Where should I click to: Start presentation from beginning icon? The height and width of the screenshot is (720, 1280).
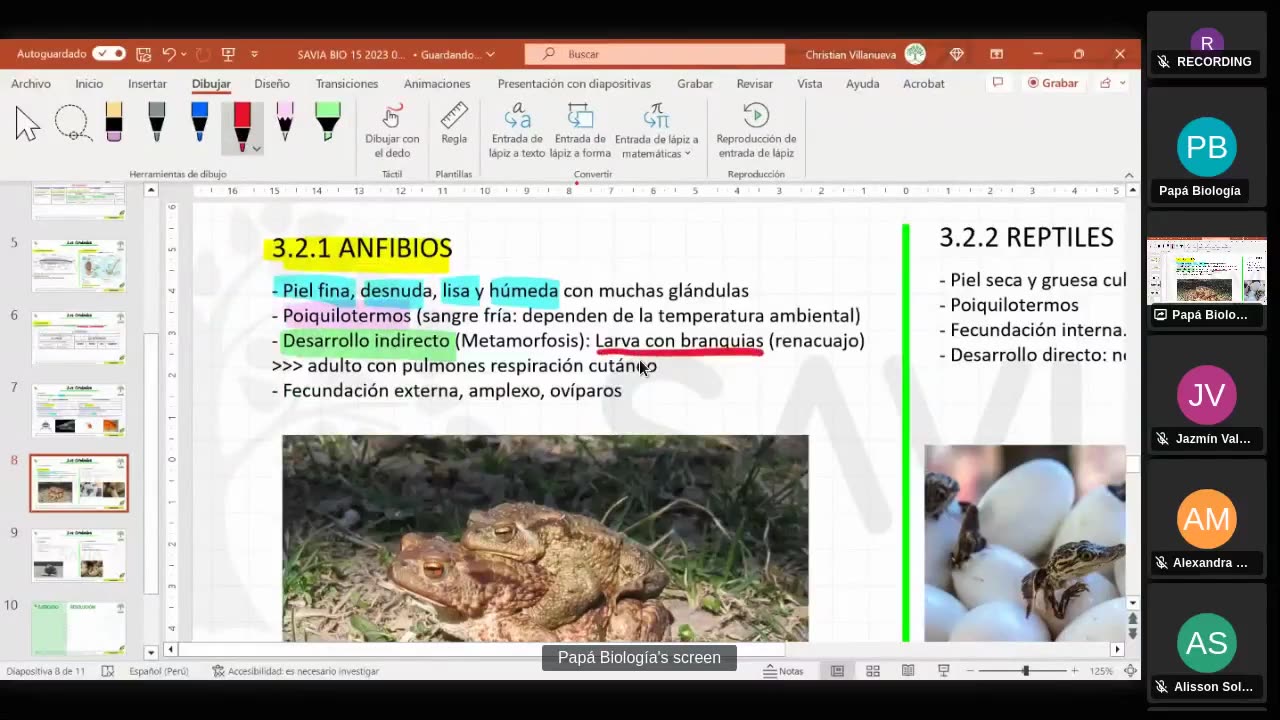228,54
